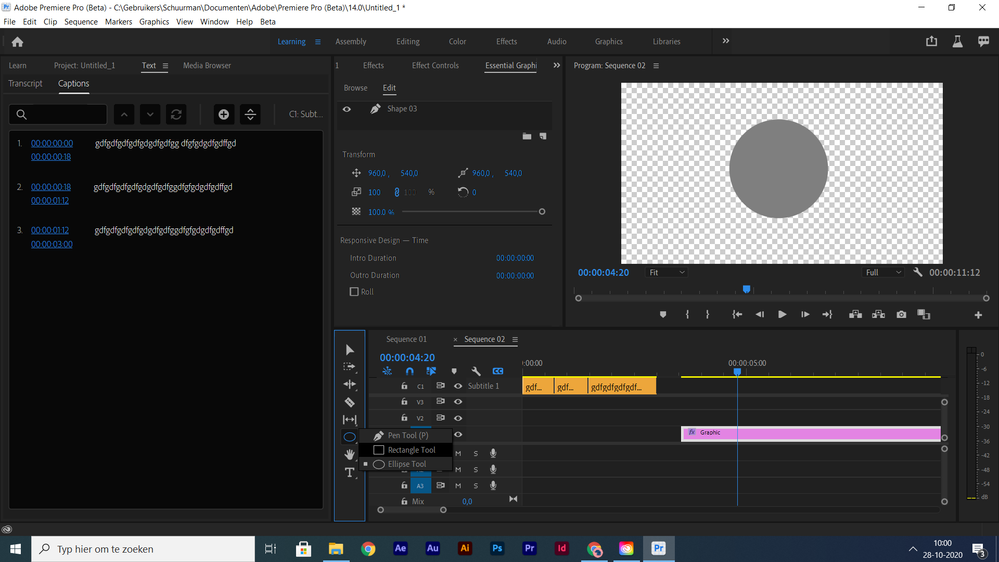Refresh captions search results
This screenshot has width=999, height=562.
(x=176, y=114)
